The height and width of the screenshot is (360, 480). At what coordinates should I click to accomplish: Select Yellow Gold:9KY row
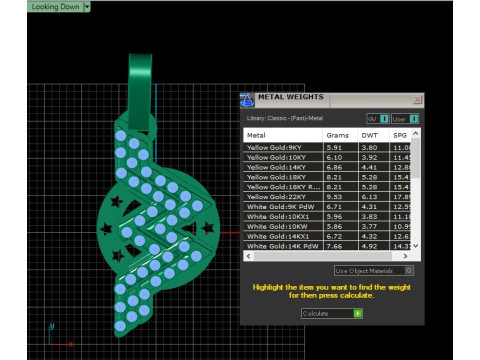(327, 148)
